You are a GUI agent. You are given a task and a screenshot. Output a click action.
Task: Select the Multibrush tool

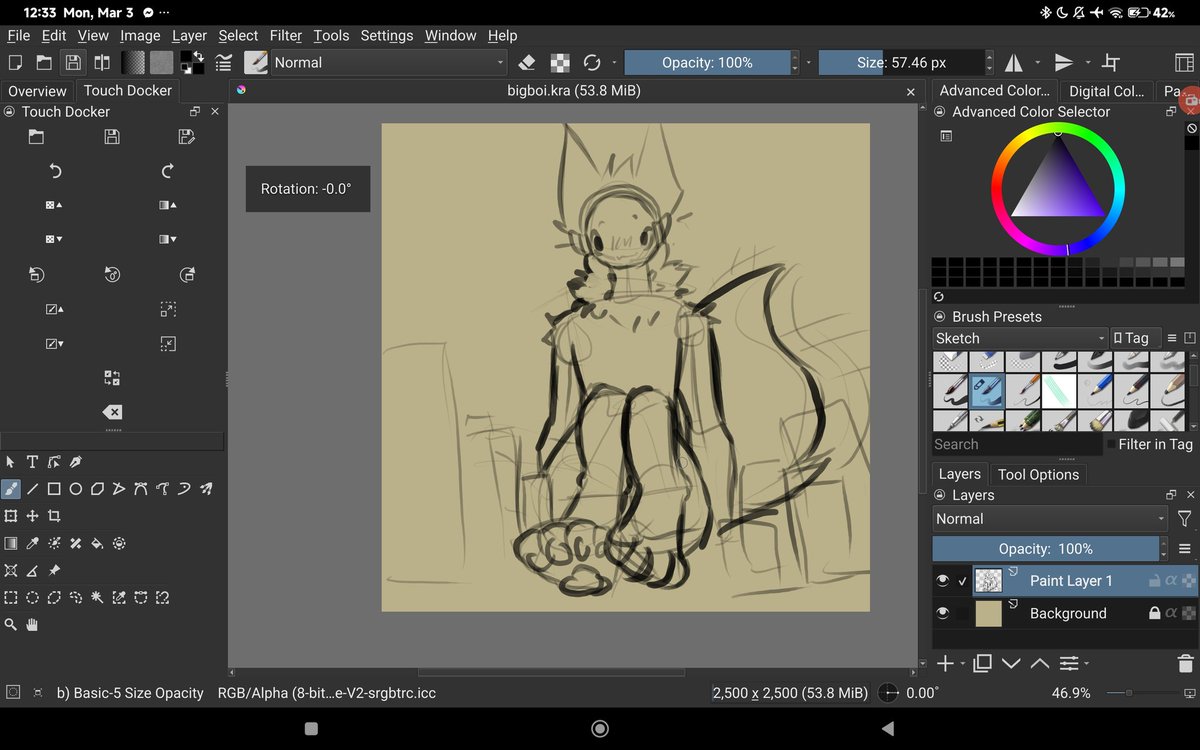tap(206, 489)
